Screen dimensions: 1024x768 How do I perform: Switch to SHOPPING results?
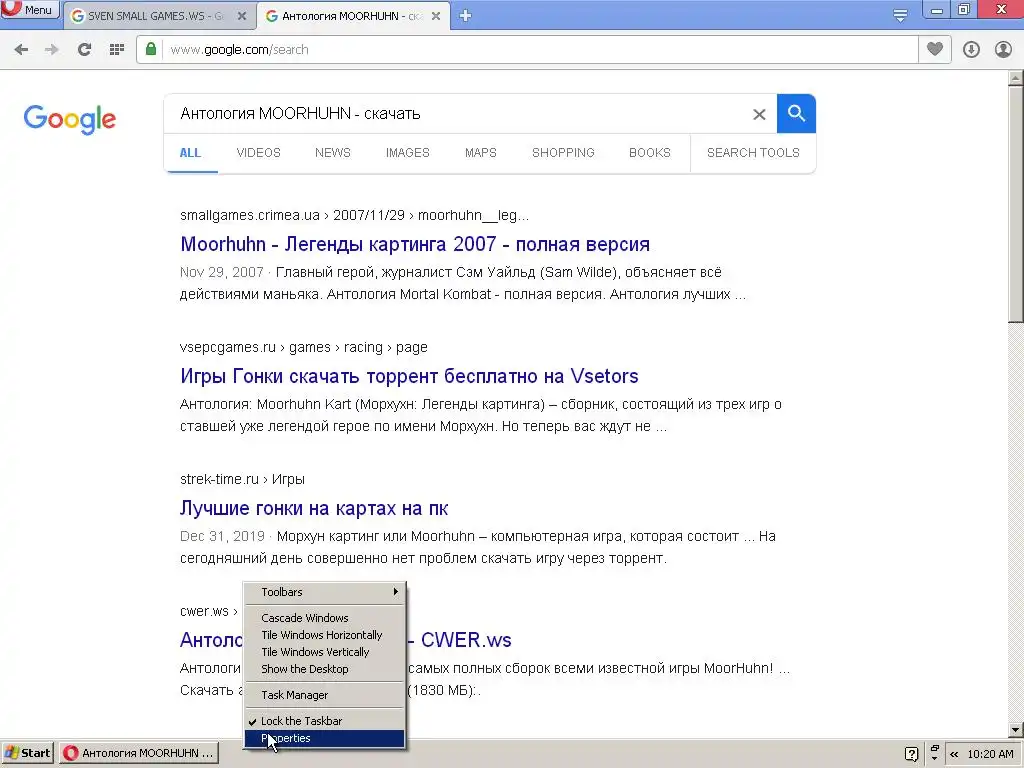pyautogui.click(x=563, y=153)
